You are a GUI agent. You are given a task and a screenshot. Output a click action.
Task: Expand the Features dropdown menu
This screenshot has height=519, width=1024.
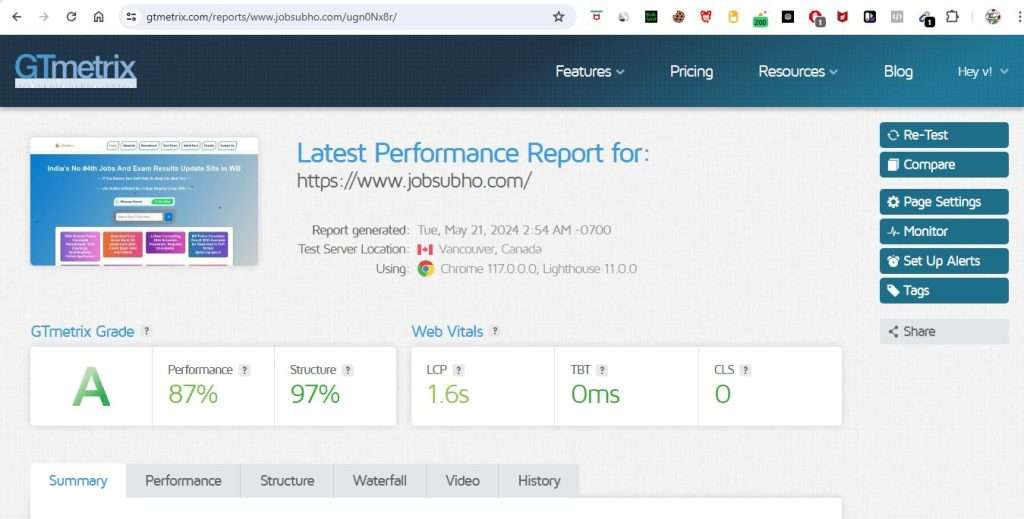[x=590, y=71]
